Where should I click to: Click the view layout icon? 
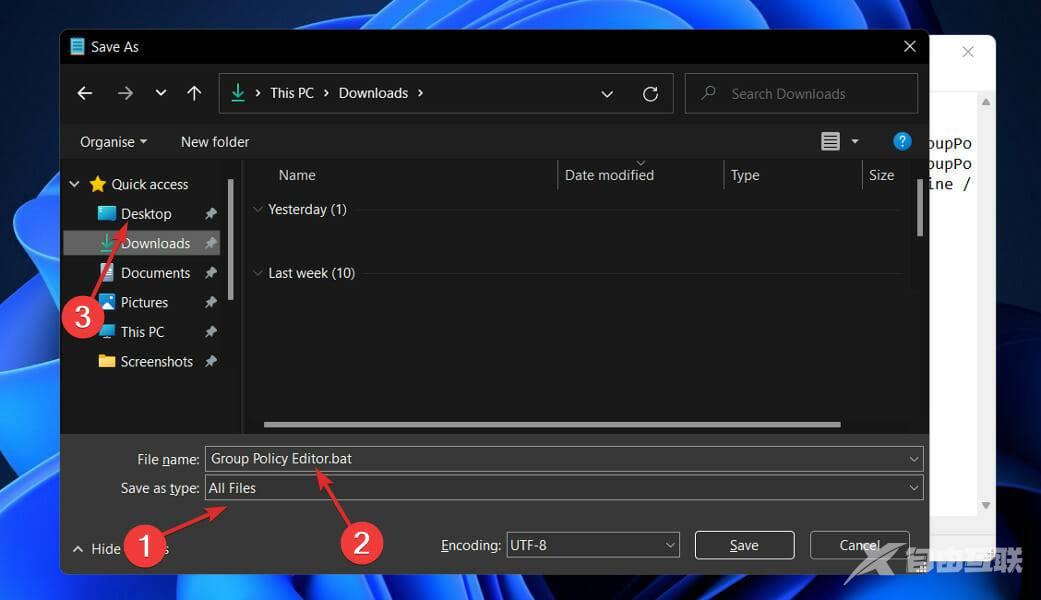tap(830, 142)
